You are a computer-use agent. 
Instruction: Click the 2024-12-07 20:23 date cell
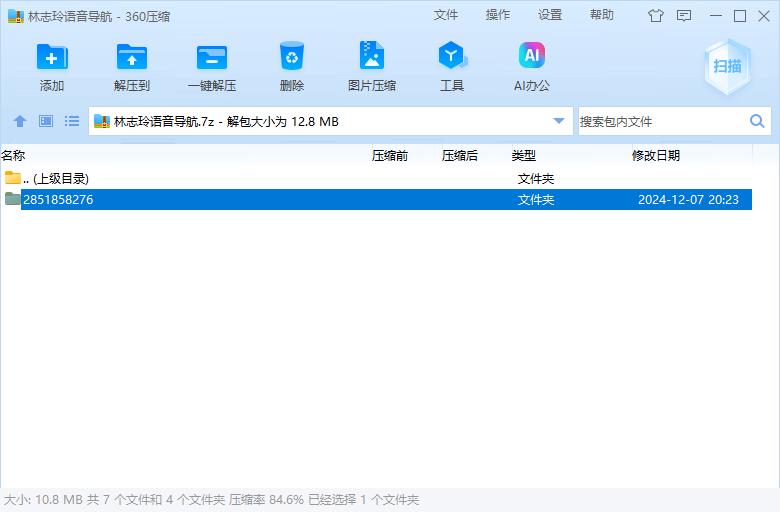[688, 200]
